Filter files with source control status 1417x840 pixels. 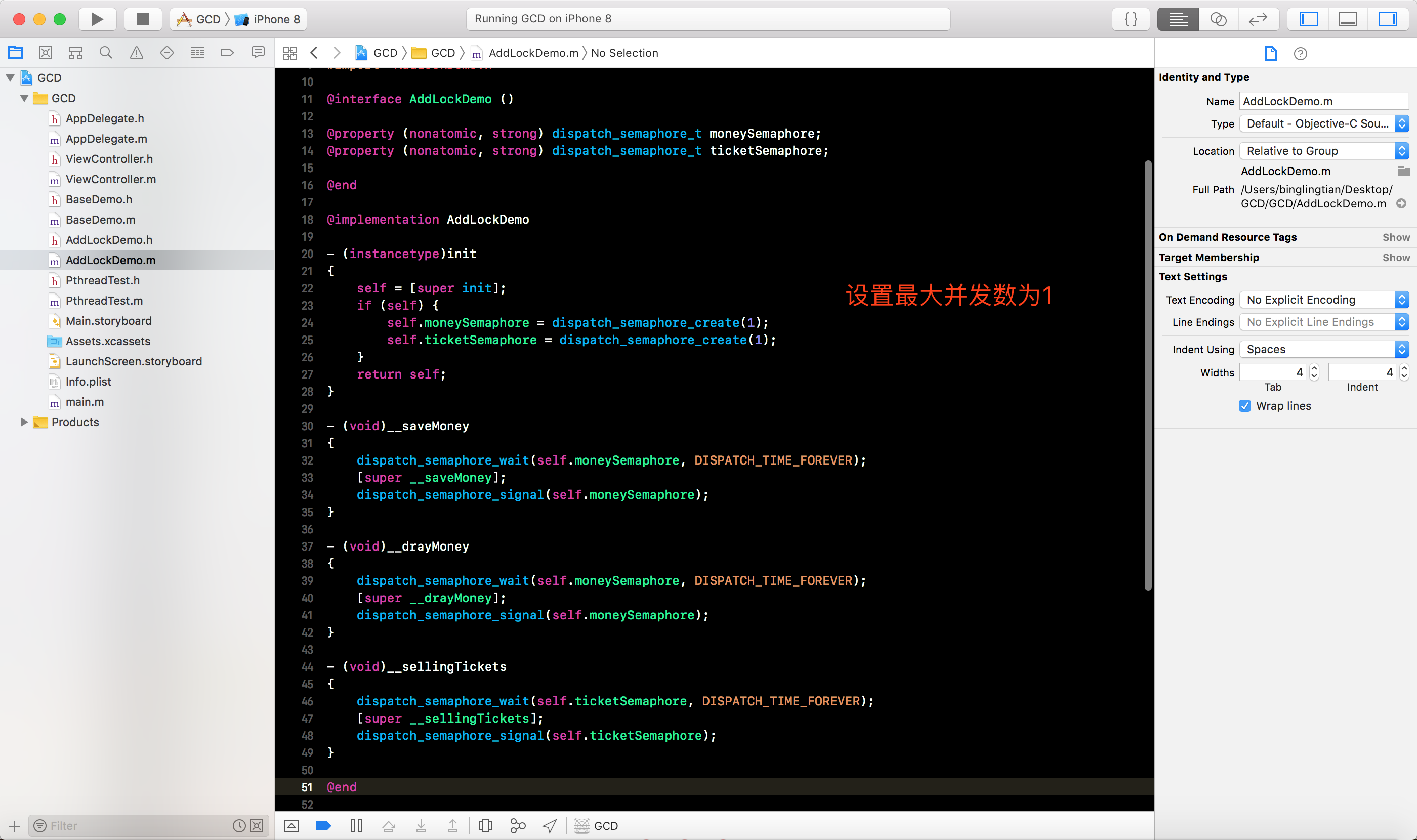click(x=257, y=826)
